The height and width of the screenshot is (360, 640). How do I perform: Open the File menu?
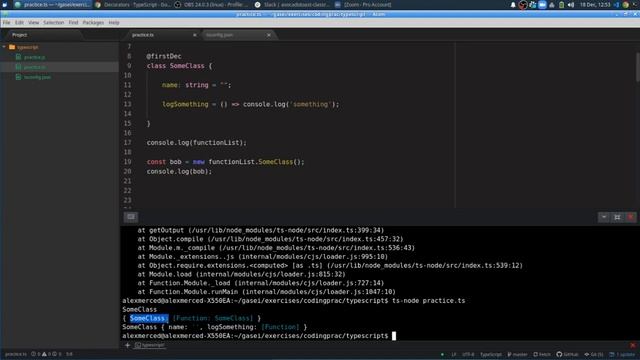tap(6, 23)
